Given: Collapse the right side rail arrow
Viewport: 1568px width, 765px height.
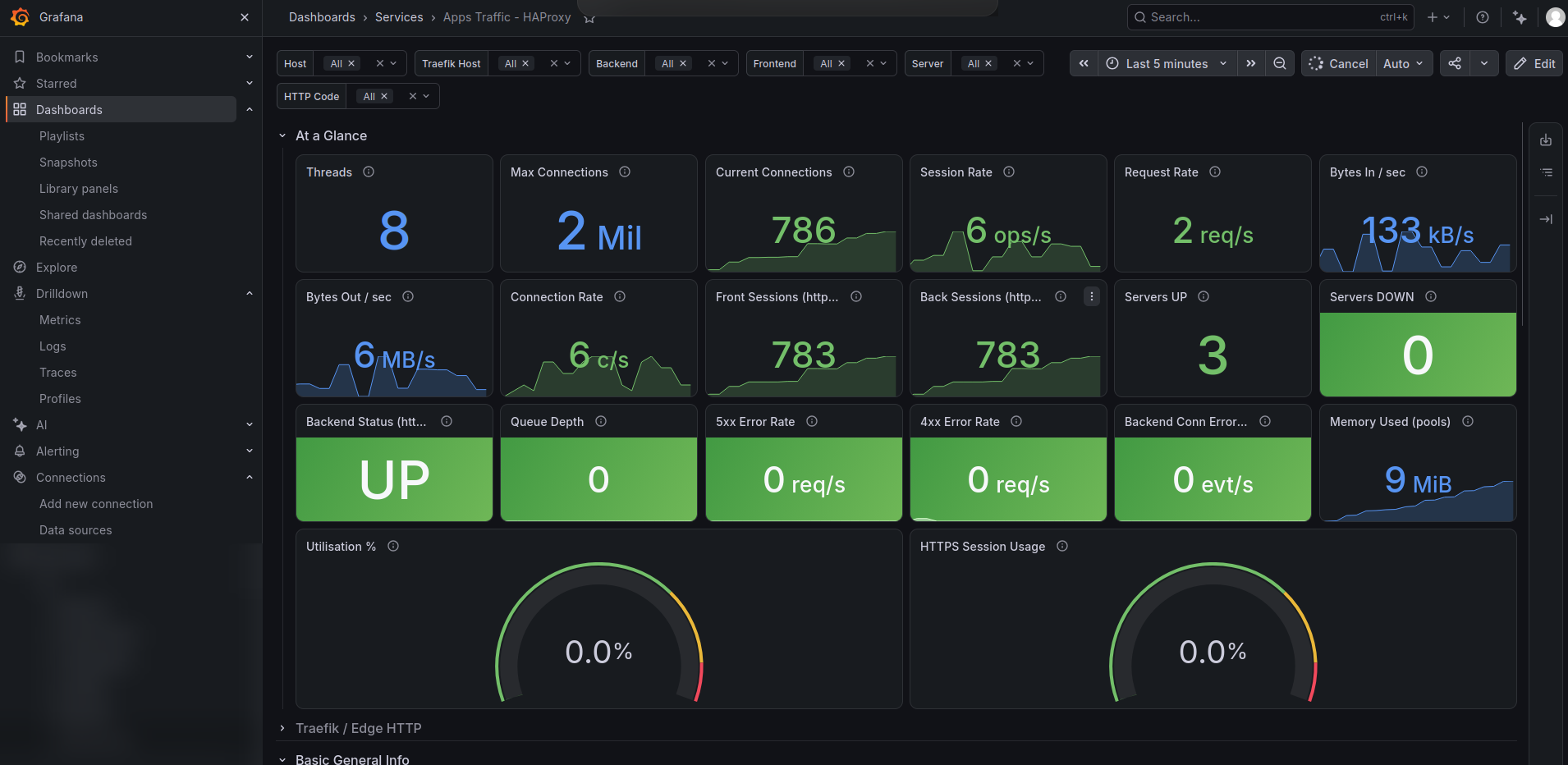Looking at the screenshot, I should coord(1546,219).
